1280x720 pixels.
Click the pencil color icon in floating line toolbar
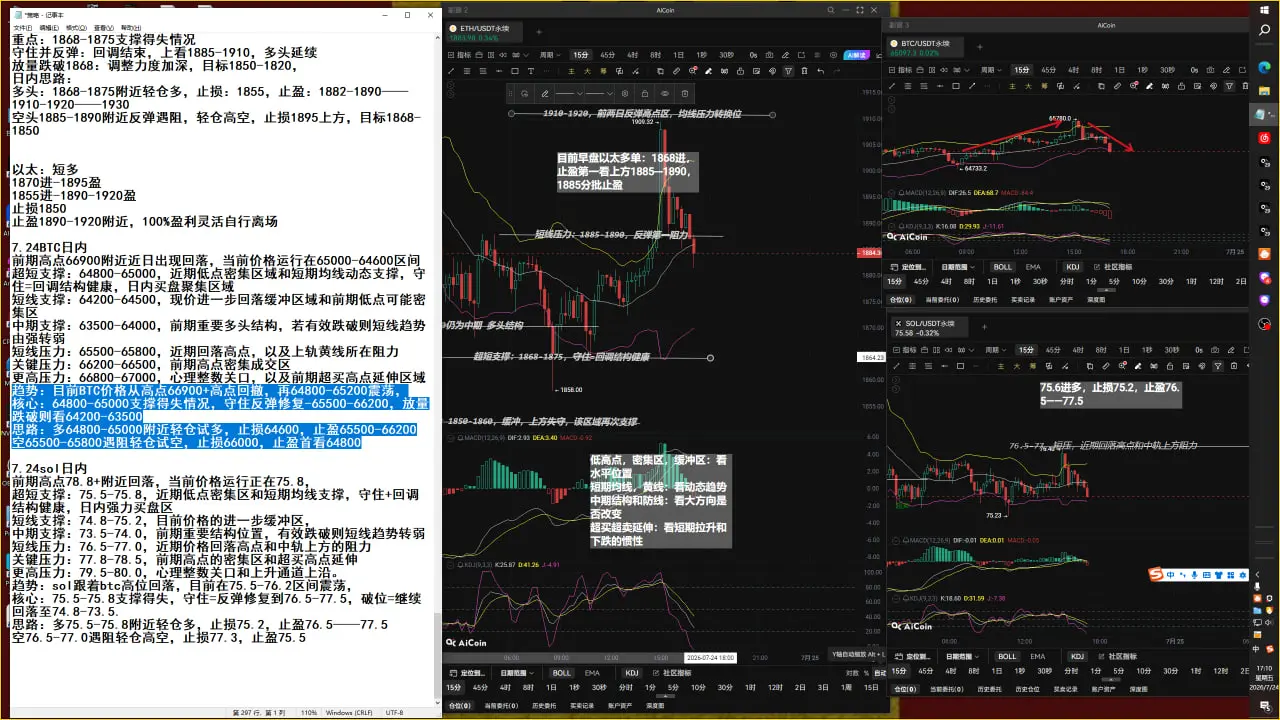(545, 93)
